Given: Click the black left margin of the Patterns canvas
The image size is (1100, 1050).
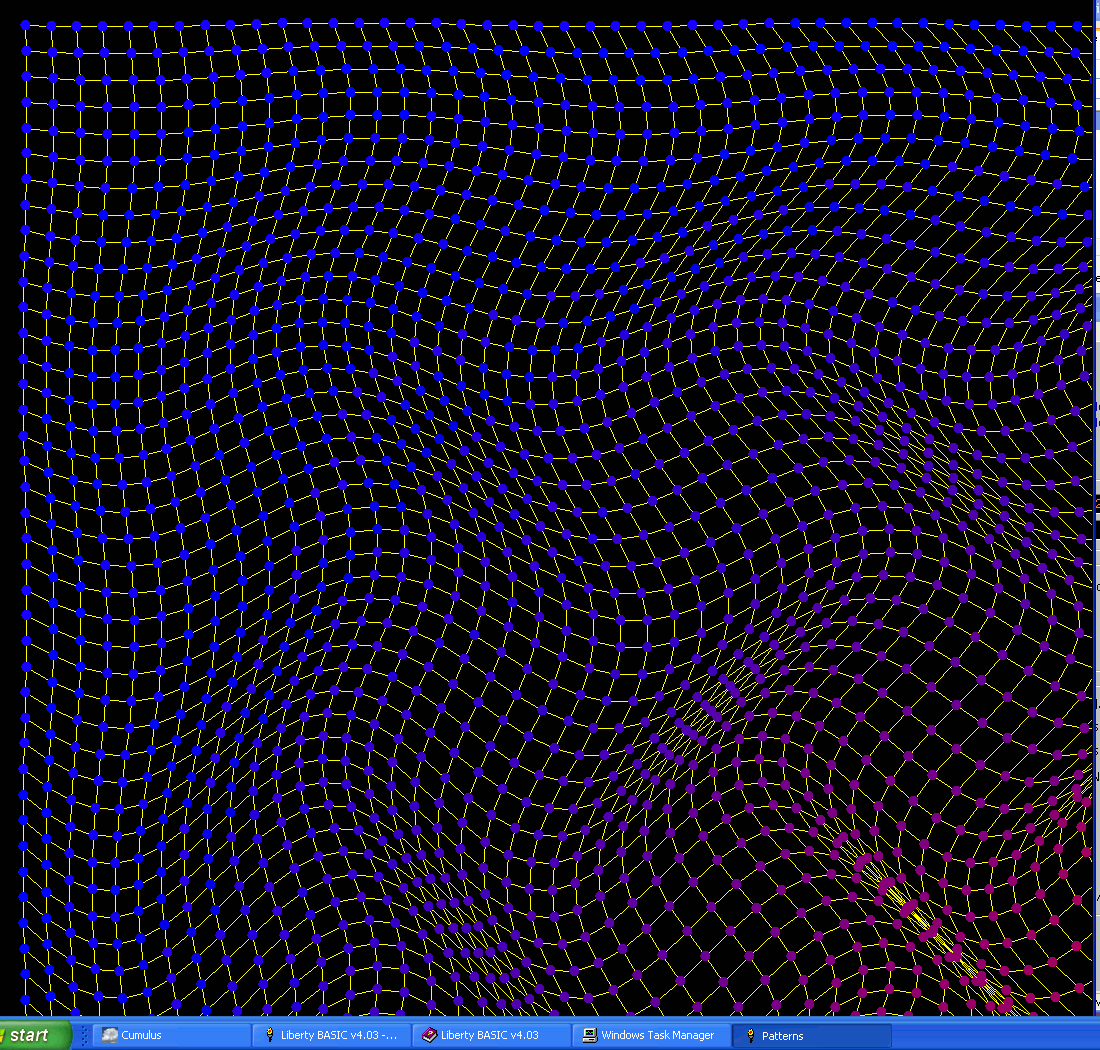Looking at the screenshot, I should click(10, 500).
